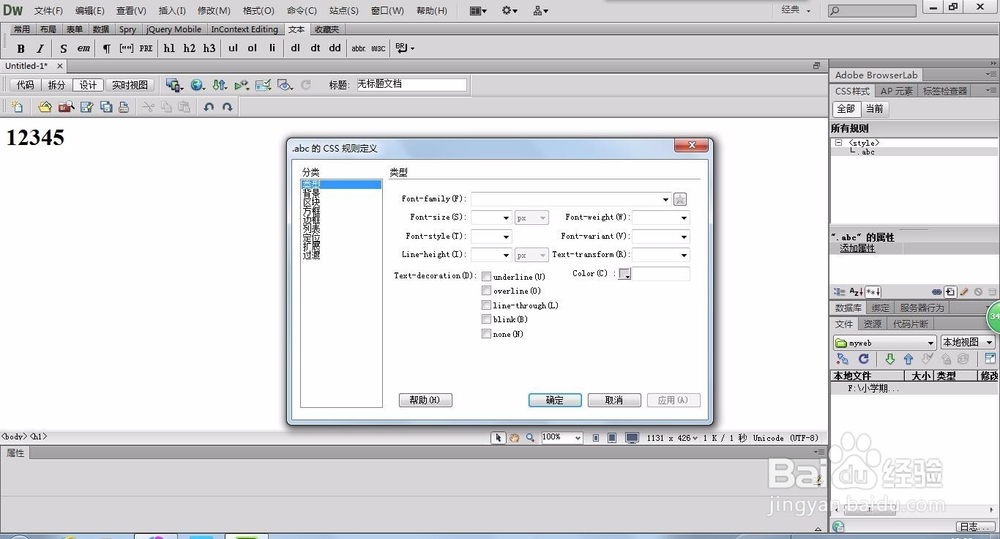Click the preview in browser globe icon
This screenshot has width=1000, height=539.
198,85
